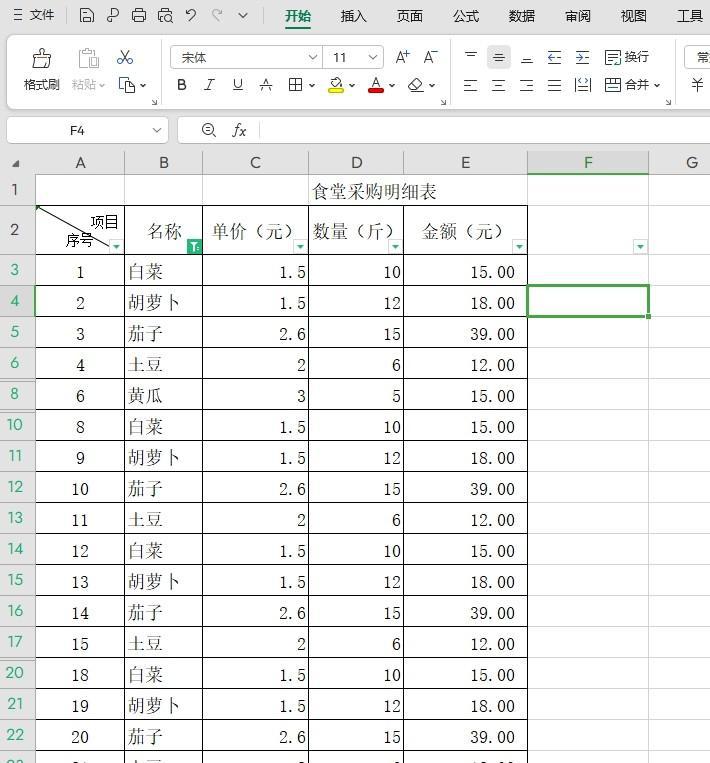Viewport: 710px width, 763px height.
Task: Click the Clear eraser icon
Action: click(416, 85)
